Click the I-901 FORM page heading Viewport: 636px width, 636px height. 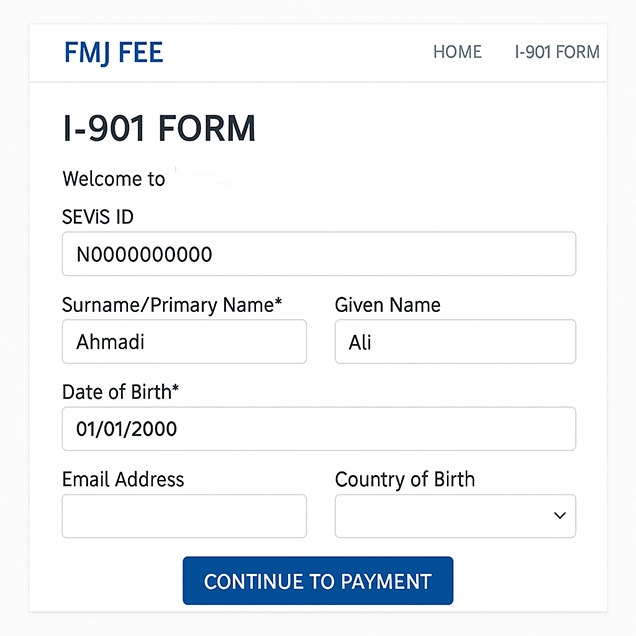(x=159, y=129)
